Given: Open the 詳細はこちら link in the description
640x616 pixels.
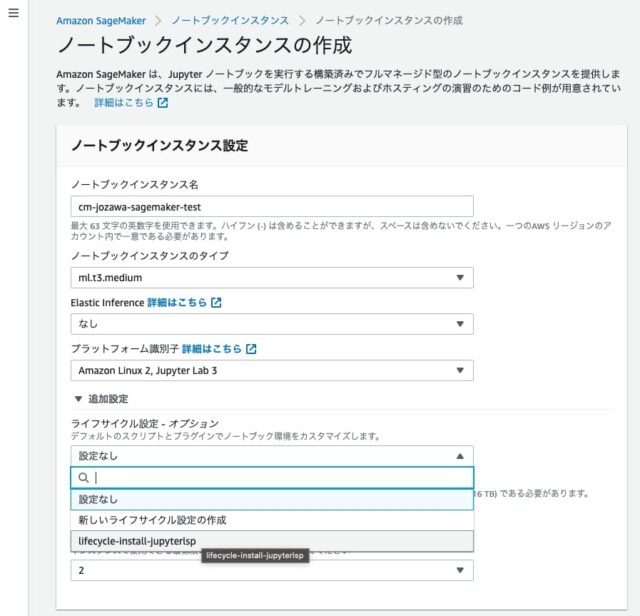Looking at the screenshot, I should 124,102.
